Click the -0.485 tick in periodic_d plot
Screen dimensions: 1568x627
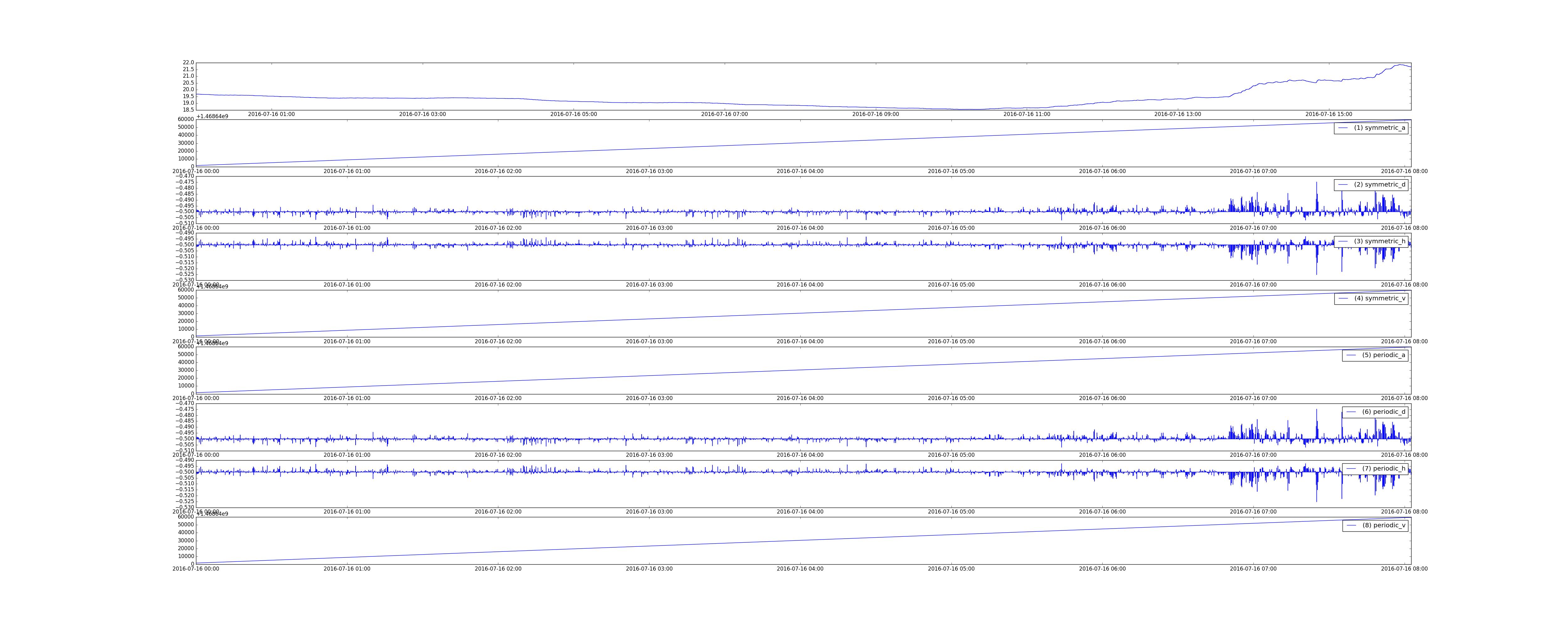(x=185, y=421)
